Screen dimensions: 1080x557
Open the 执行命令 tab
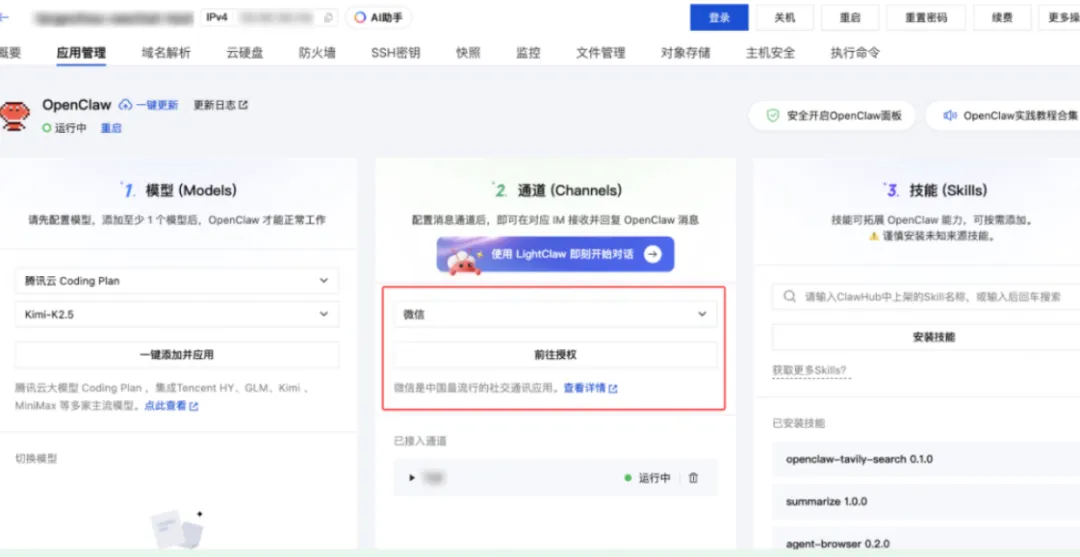(855, 53)
